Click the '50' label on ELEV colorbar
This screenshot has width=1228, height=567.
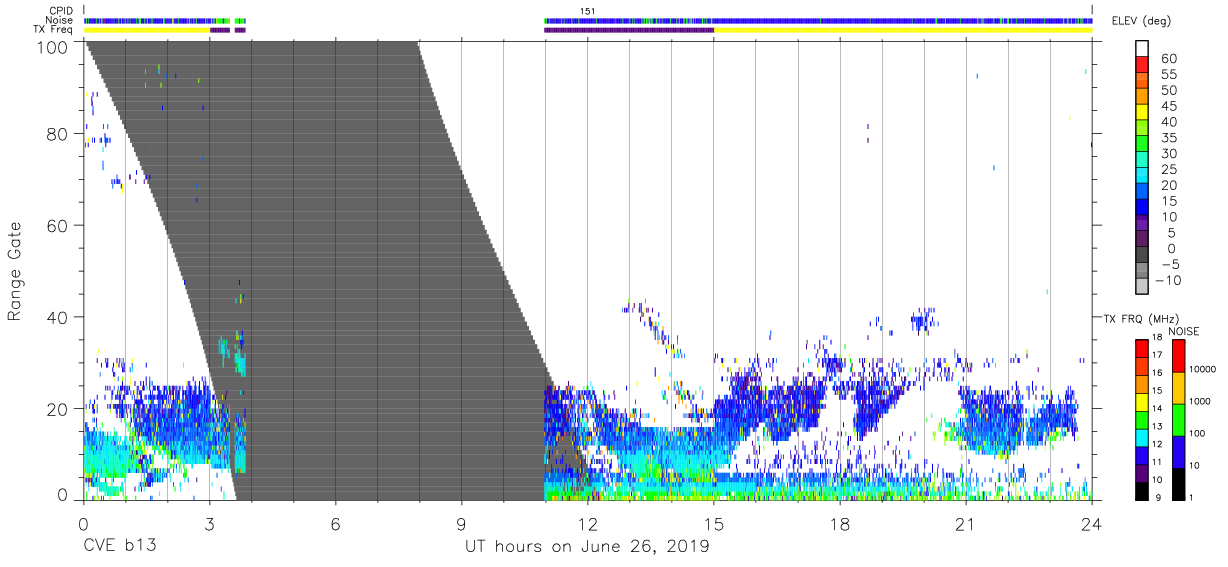(x=1169, y=91)
